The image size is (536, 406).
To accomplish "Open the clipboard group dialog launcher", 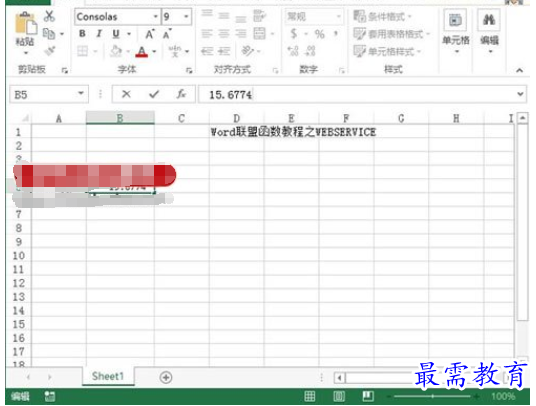I will (64, 70).
